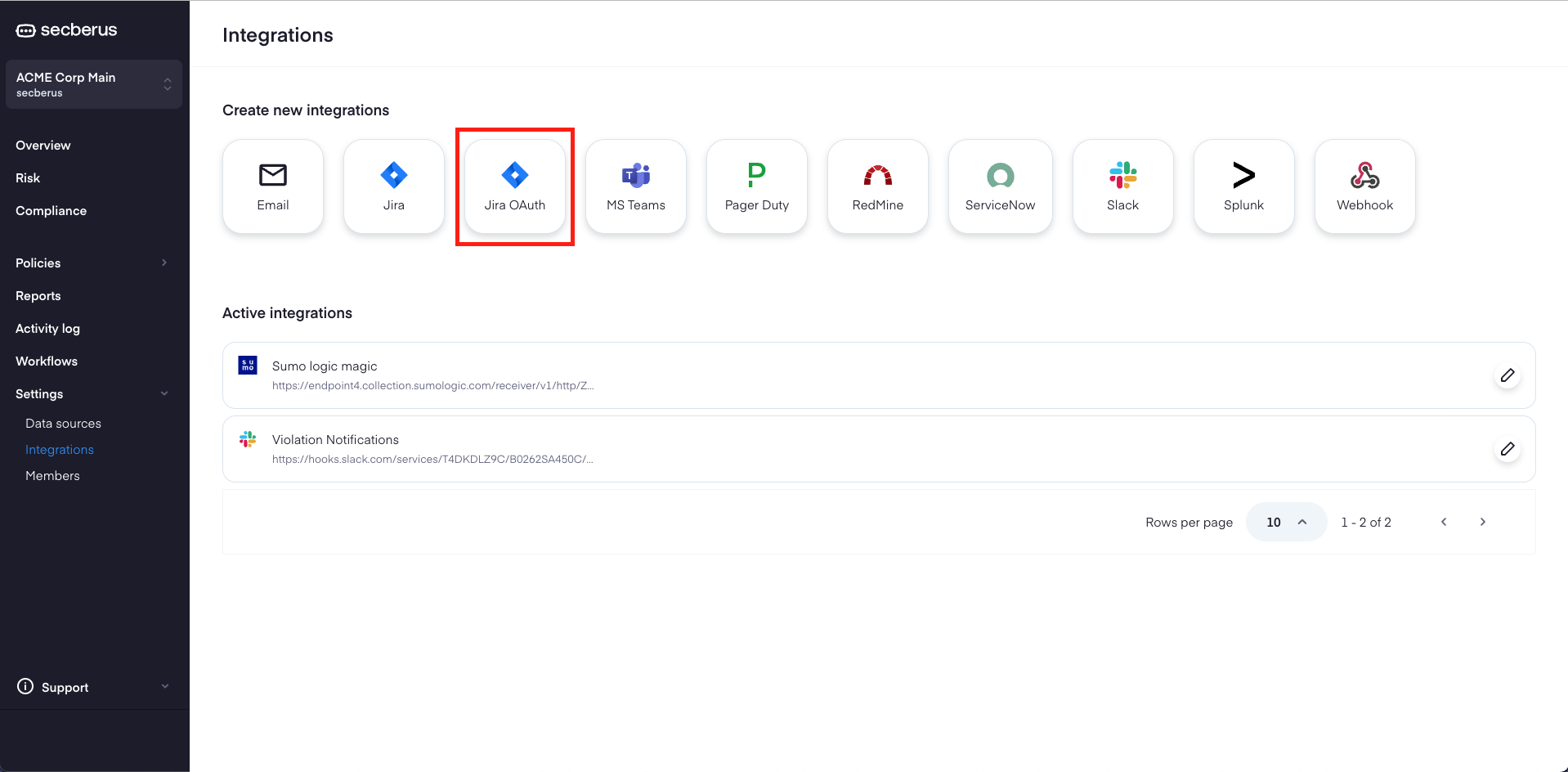1568x772 pixels.
Task: Navigate to Overview
Action: click(43, 146)
